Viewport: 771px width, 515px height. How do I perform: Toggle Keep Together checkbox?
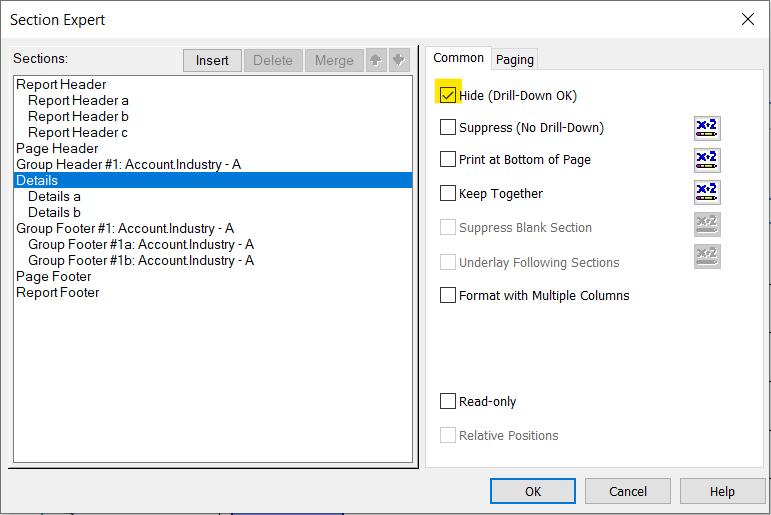448,193
